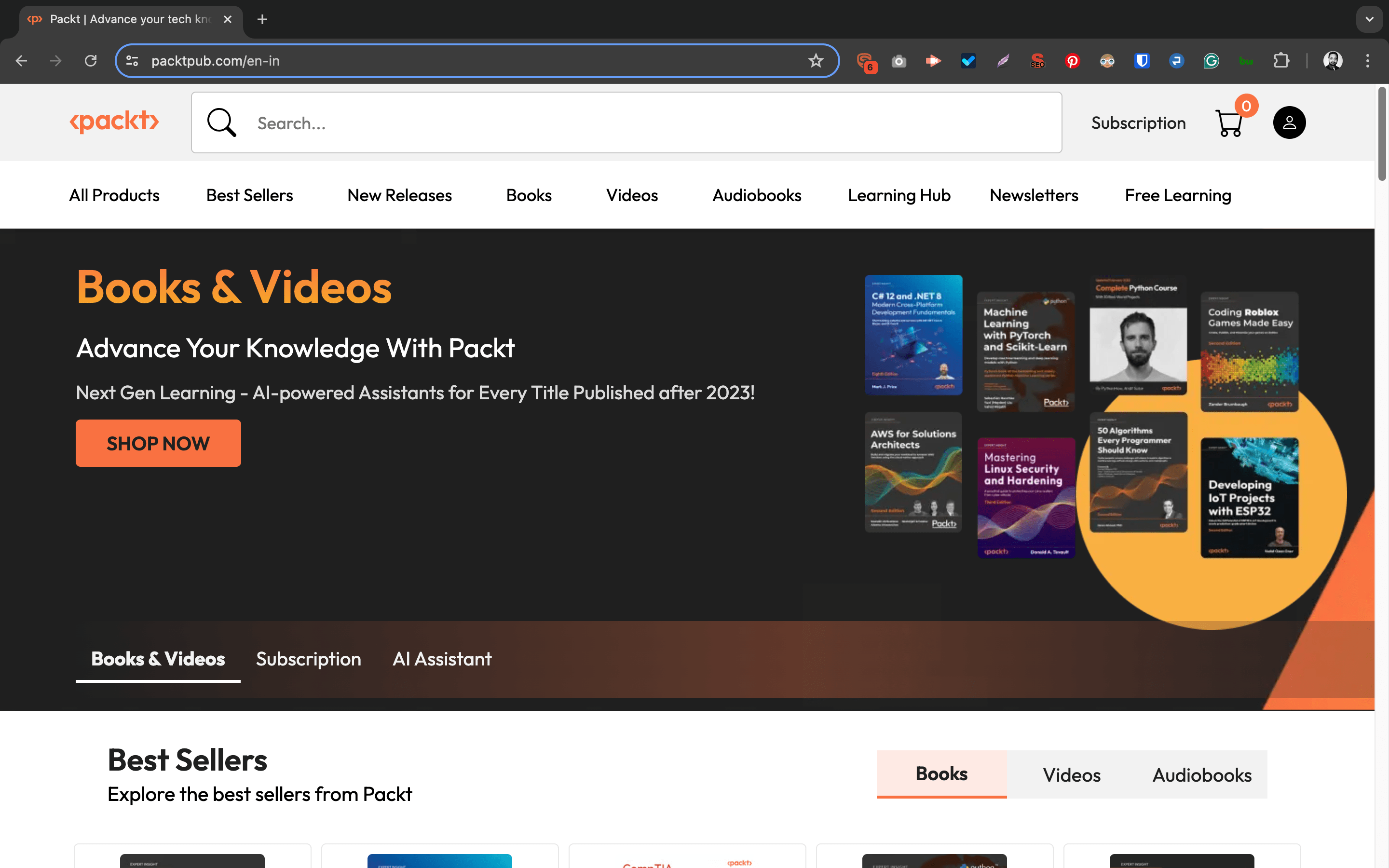Open Complete Python Course cover
The width and height of the screenshot is (1389, 868).
click(x=1138, y=335)
